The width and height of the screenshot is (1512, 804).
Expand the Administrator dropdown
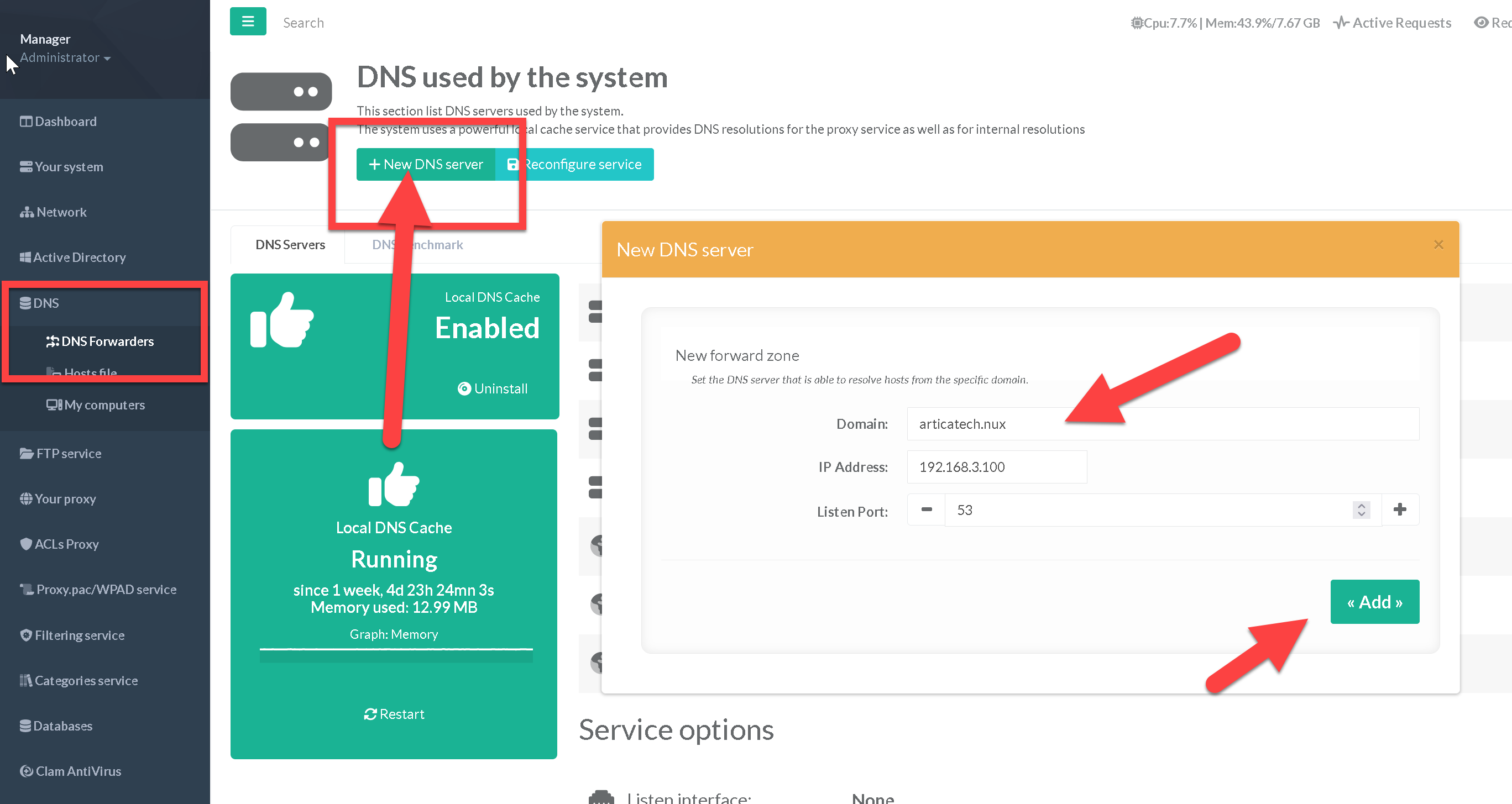point(65,57)
